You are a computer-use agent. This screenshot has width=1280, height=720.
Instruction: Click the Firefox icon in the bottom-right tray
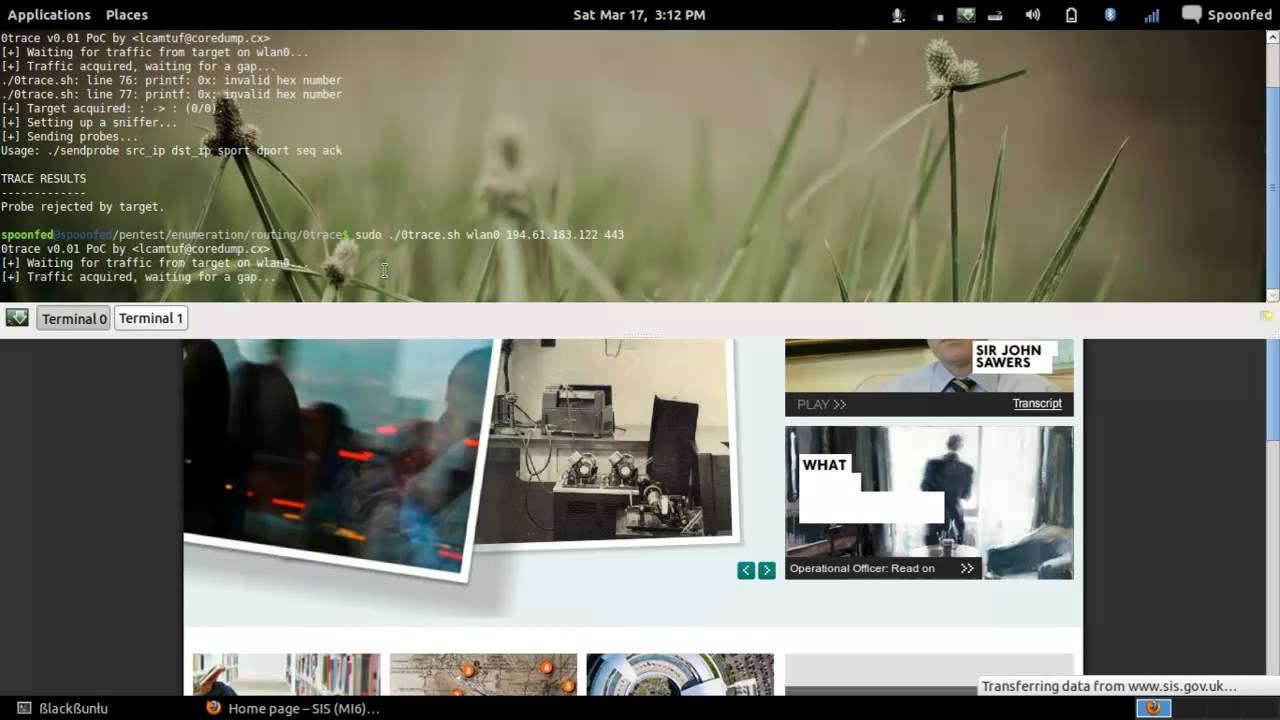coord(1153,708)
